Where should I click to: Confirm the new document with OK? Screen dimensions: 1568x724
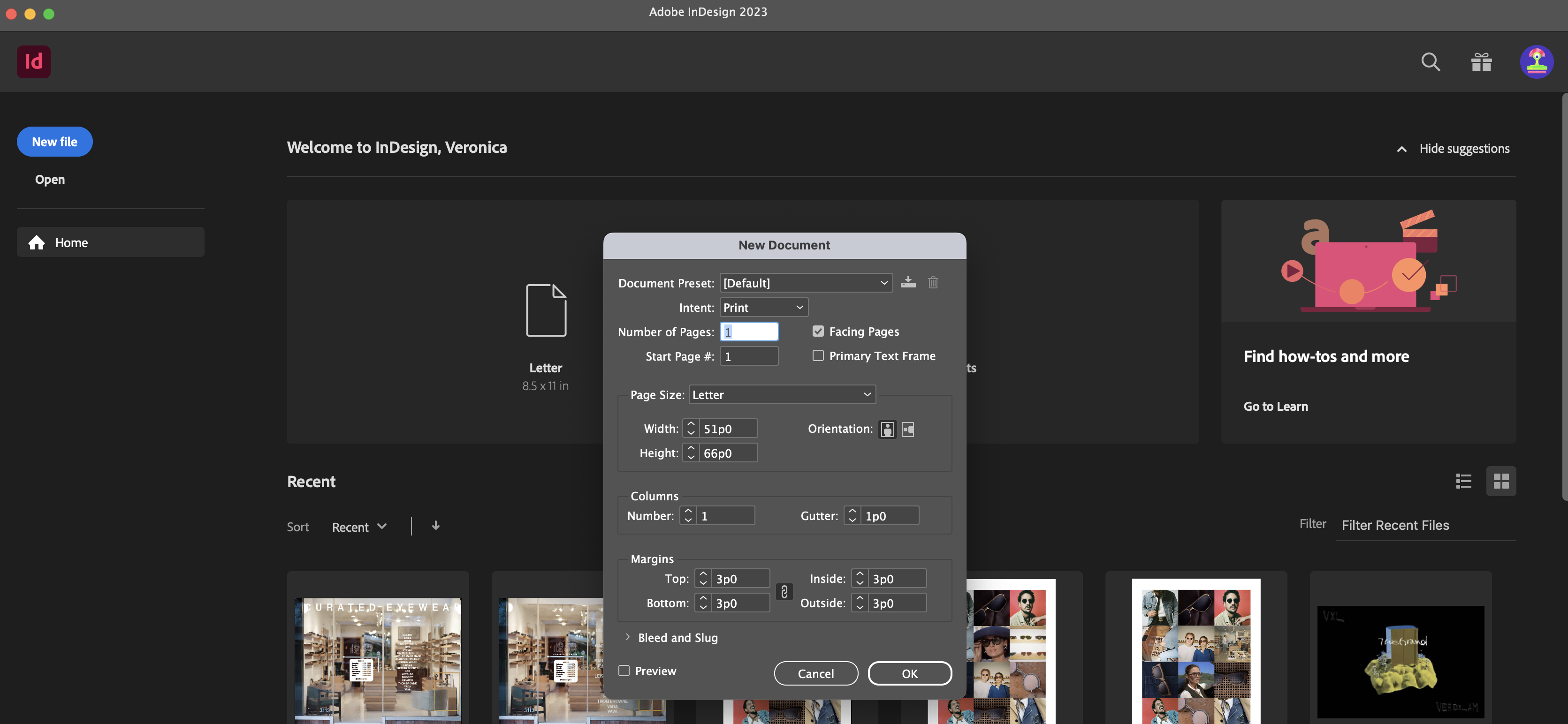[x=909, y=673]
